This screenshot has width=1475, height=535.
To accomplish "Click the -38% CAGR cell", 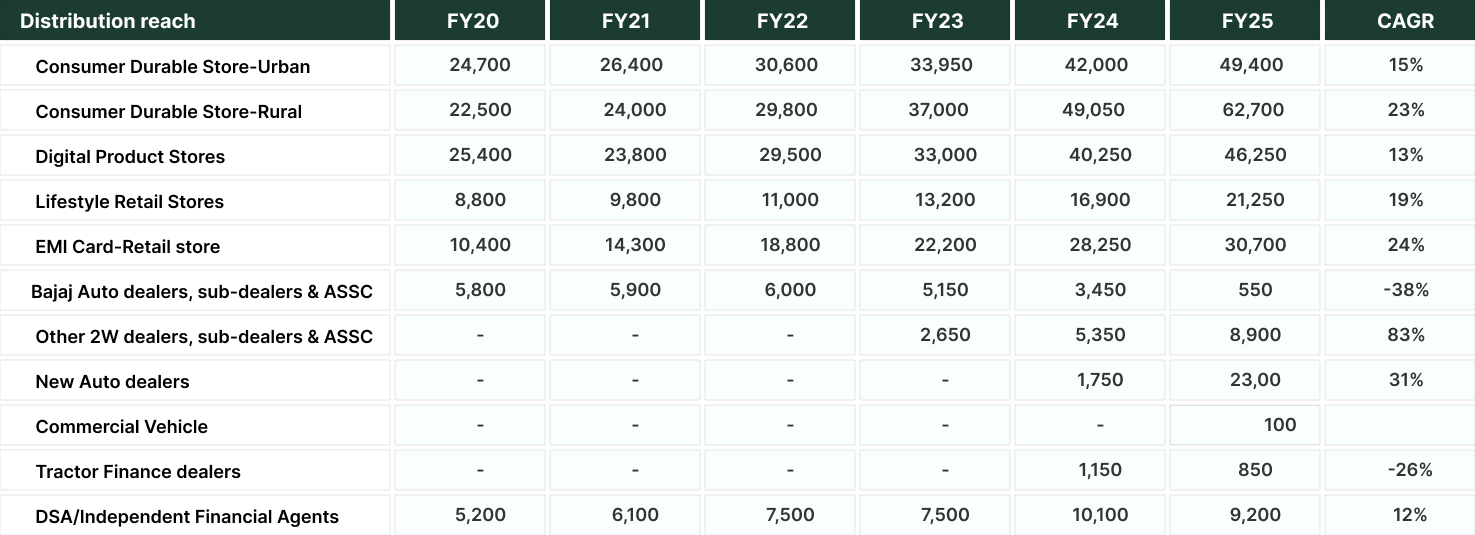I will pos(1406,290).
